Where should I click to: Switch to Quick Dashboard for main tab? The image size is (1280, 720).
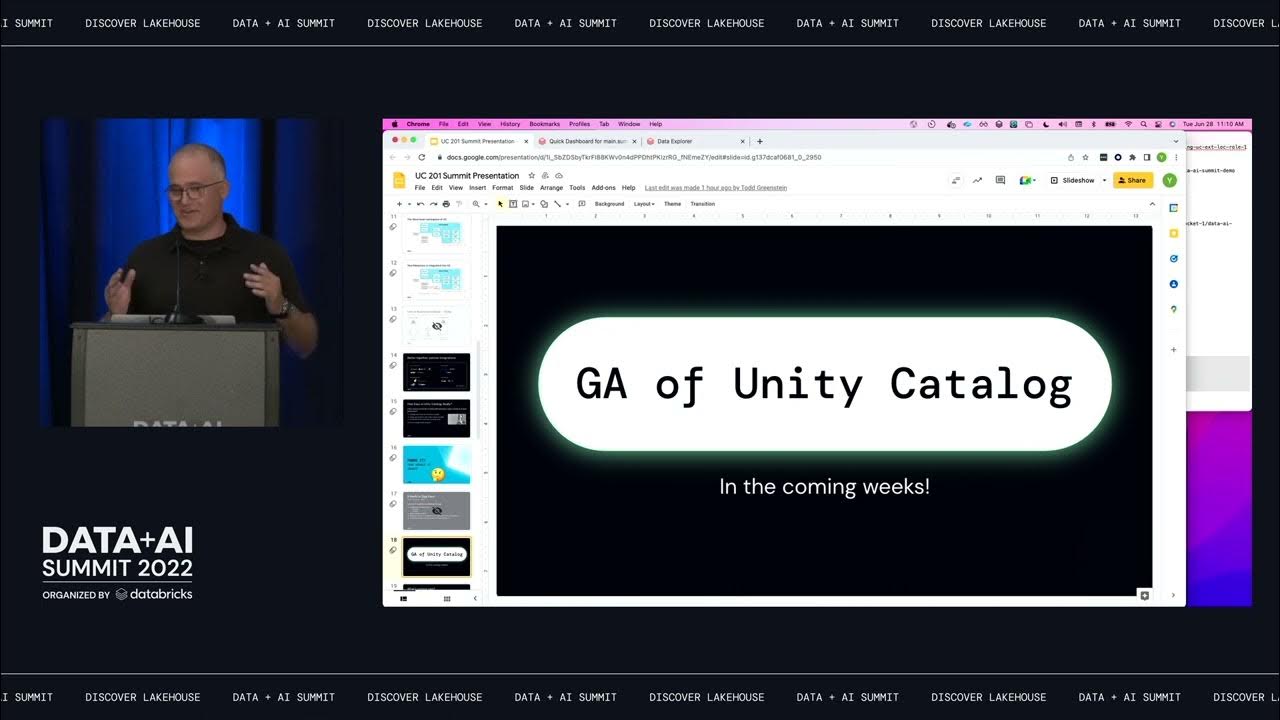point(587,141)
